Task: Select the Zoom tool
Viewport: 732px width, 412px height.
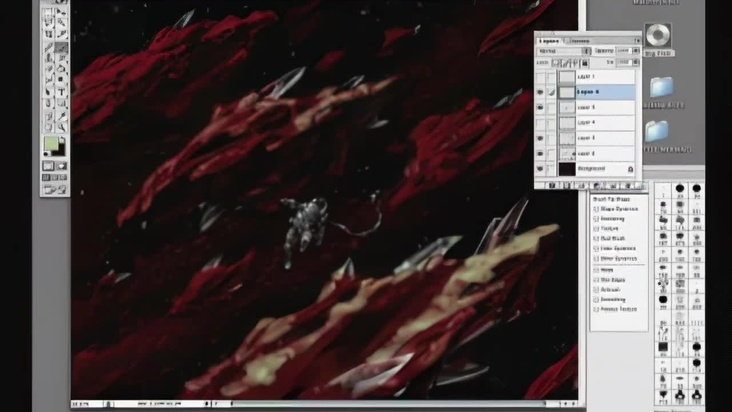Action: point(61,126)
